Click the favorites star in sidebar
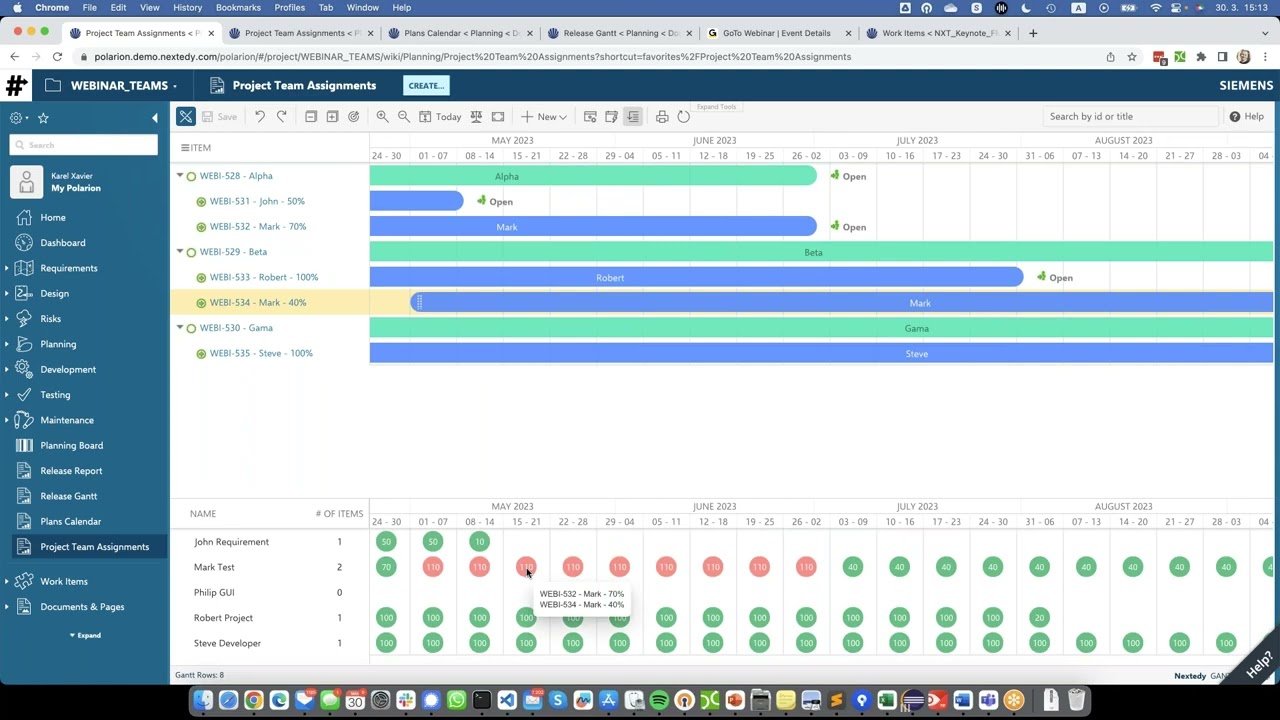This screenshot has width=1280, height=720. (43, 118)
